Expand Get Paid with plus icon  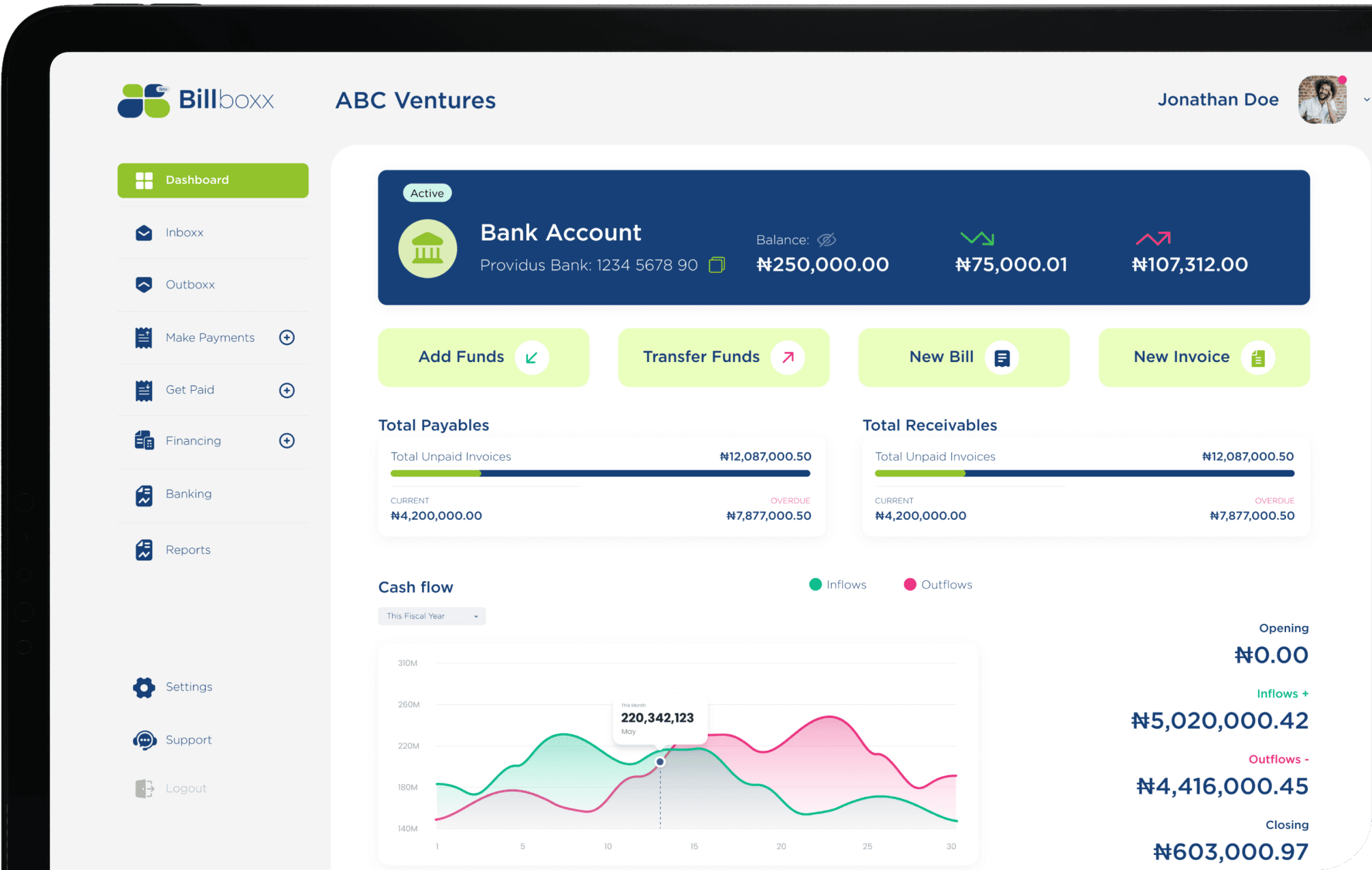pos(287,390)
